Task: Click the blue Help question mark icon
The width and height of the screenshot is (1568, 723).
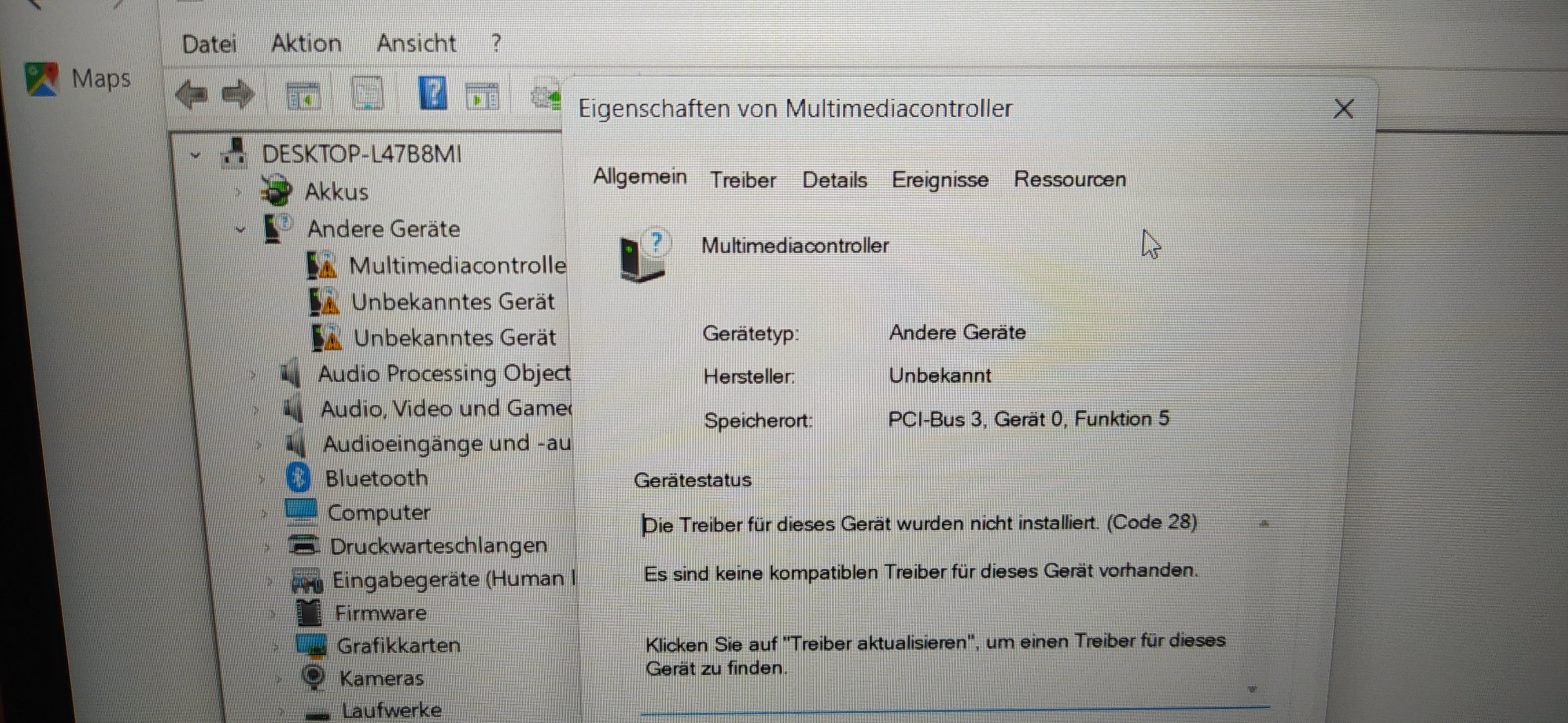Action: pos(433,93)
